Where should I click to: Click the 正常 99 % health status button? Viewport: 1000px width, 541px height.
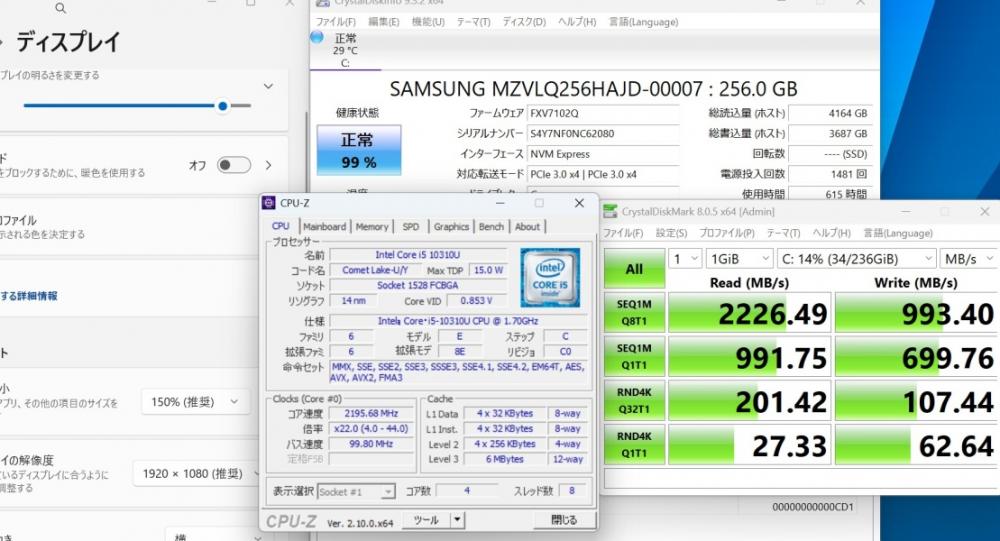tap(358, 150)
